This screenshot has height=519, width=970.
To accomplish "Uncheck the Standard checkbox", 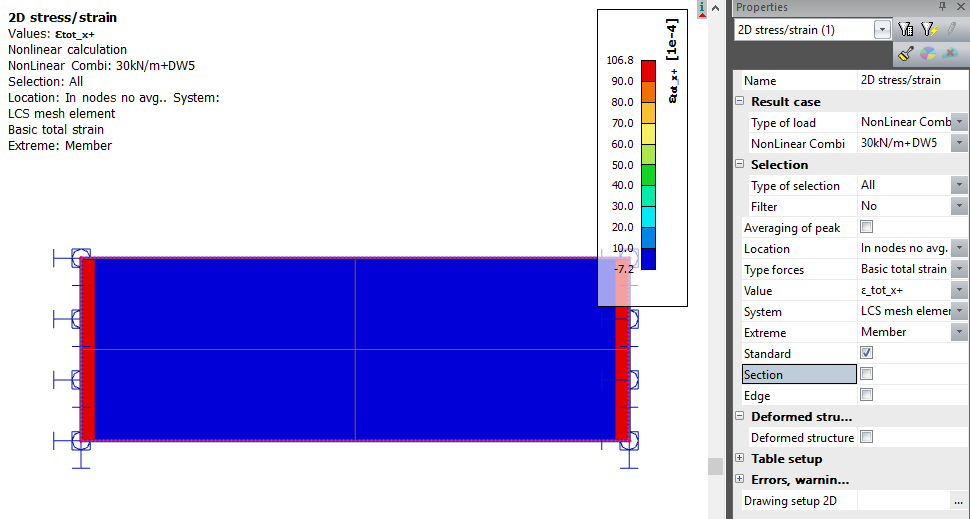I will [x=866, y=353].
